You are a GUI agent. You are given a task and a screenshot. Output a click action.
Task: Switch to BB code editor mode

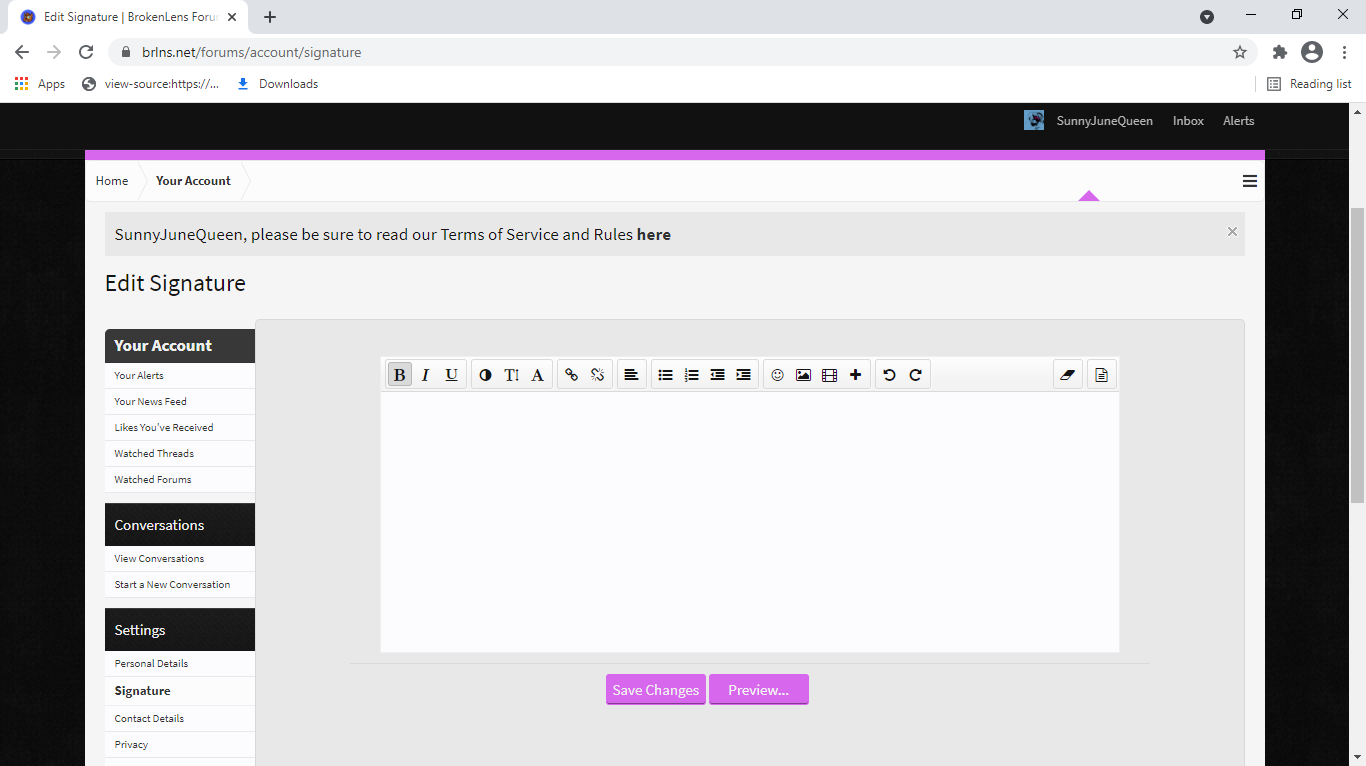pyautogui.click(x=1101, y=375)
